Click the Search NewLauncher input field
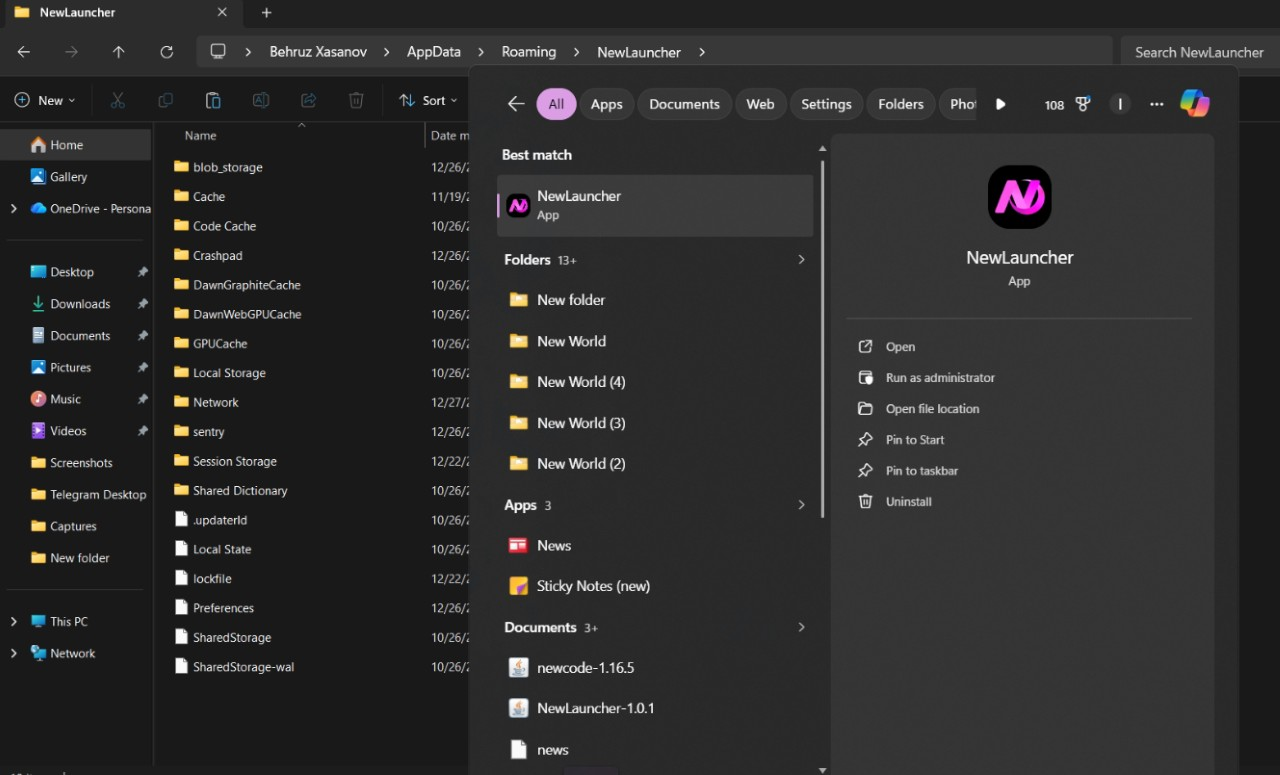Screen dimensions: 1280x775 1198,52
